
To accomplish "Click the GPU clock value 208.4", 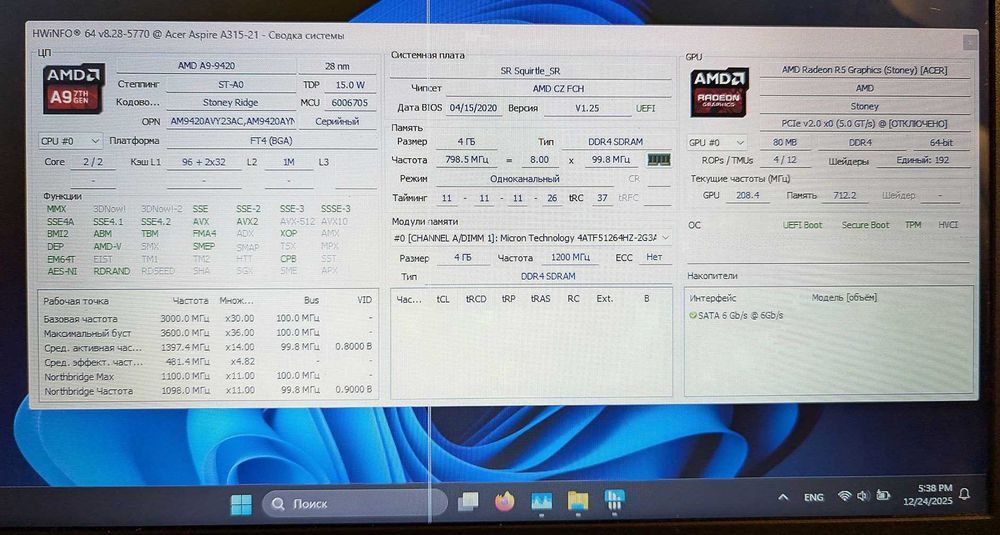I will tap(747, 195).
